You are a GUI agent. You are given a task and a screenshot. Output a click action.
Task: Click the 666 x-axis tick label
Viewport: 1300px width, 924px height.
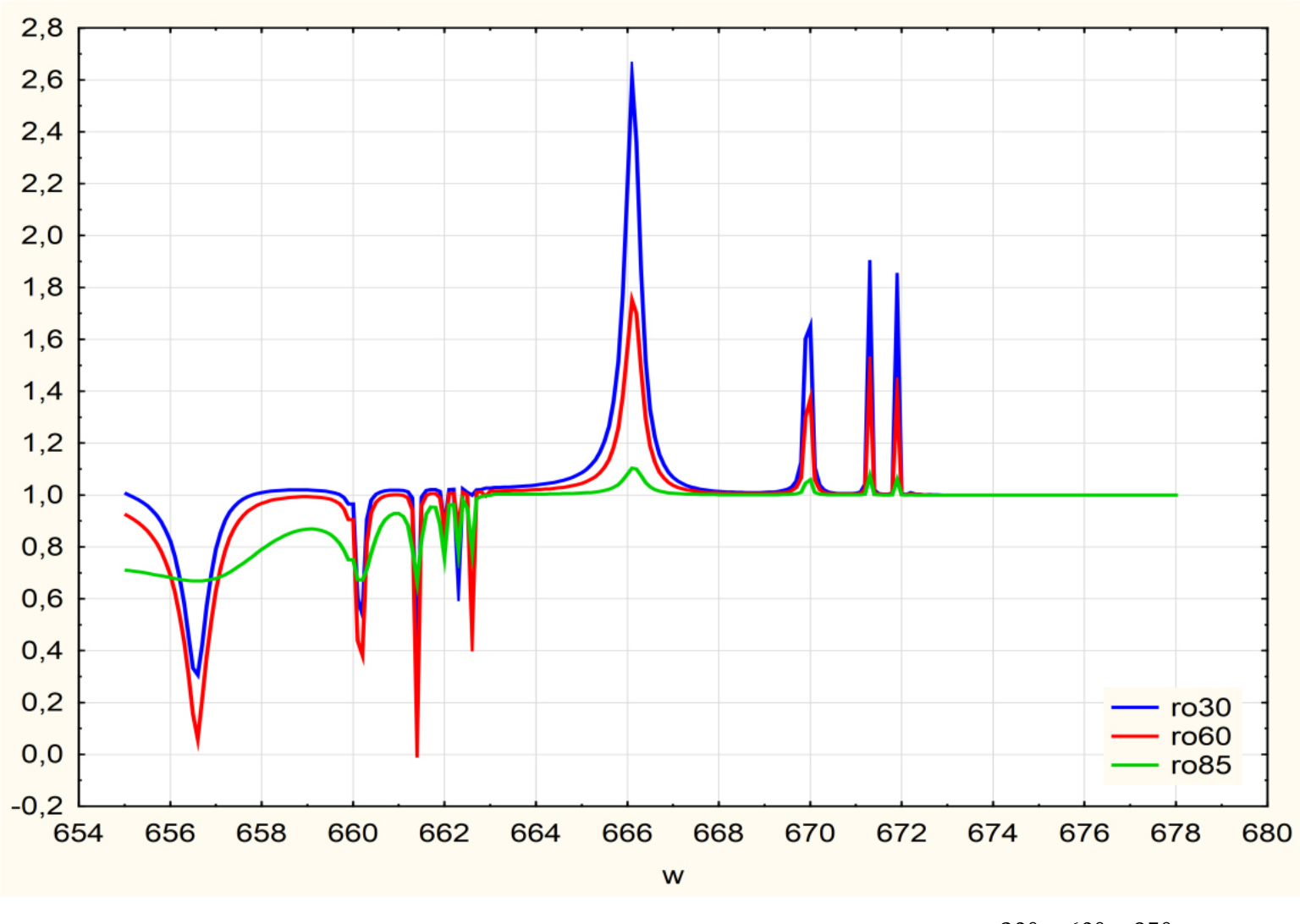pos(627,833)
